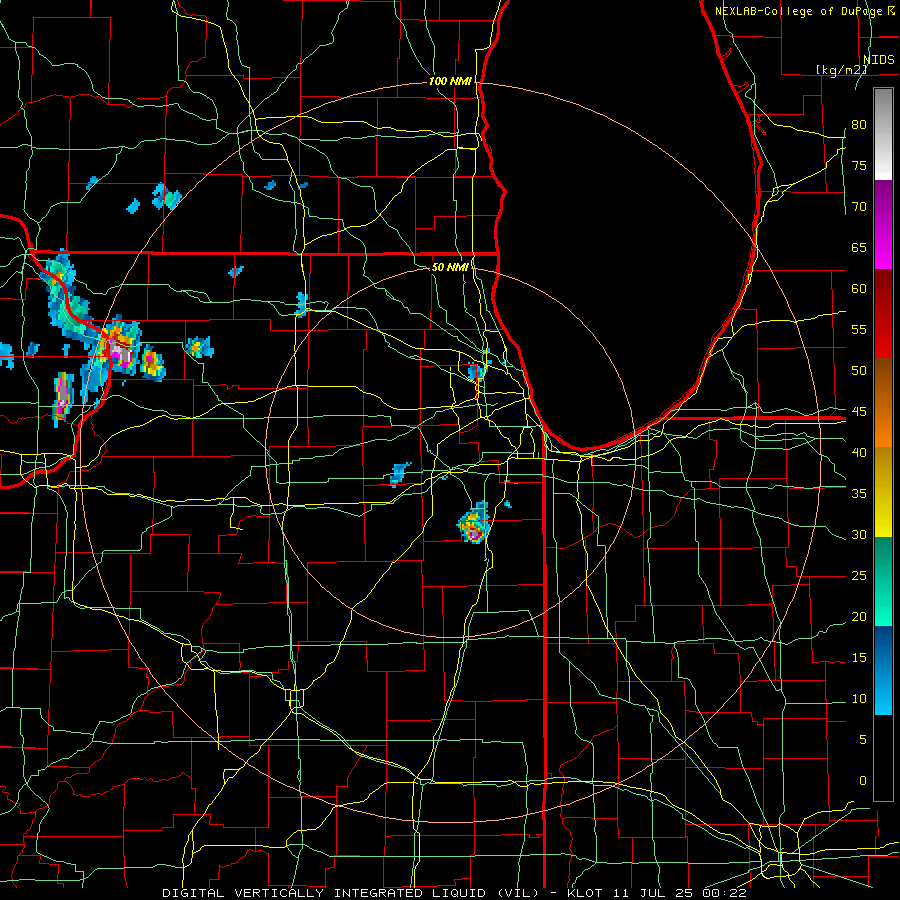This screenshot has width=900, height=900.
Task: Click the (VIL) abbreviation in the bottom title
Action: click(518, 893)
